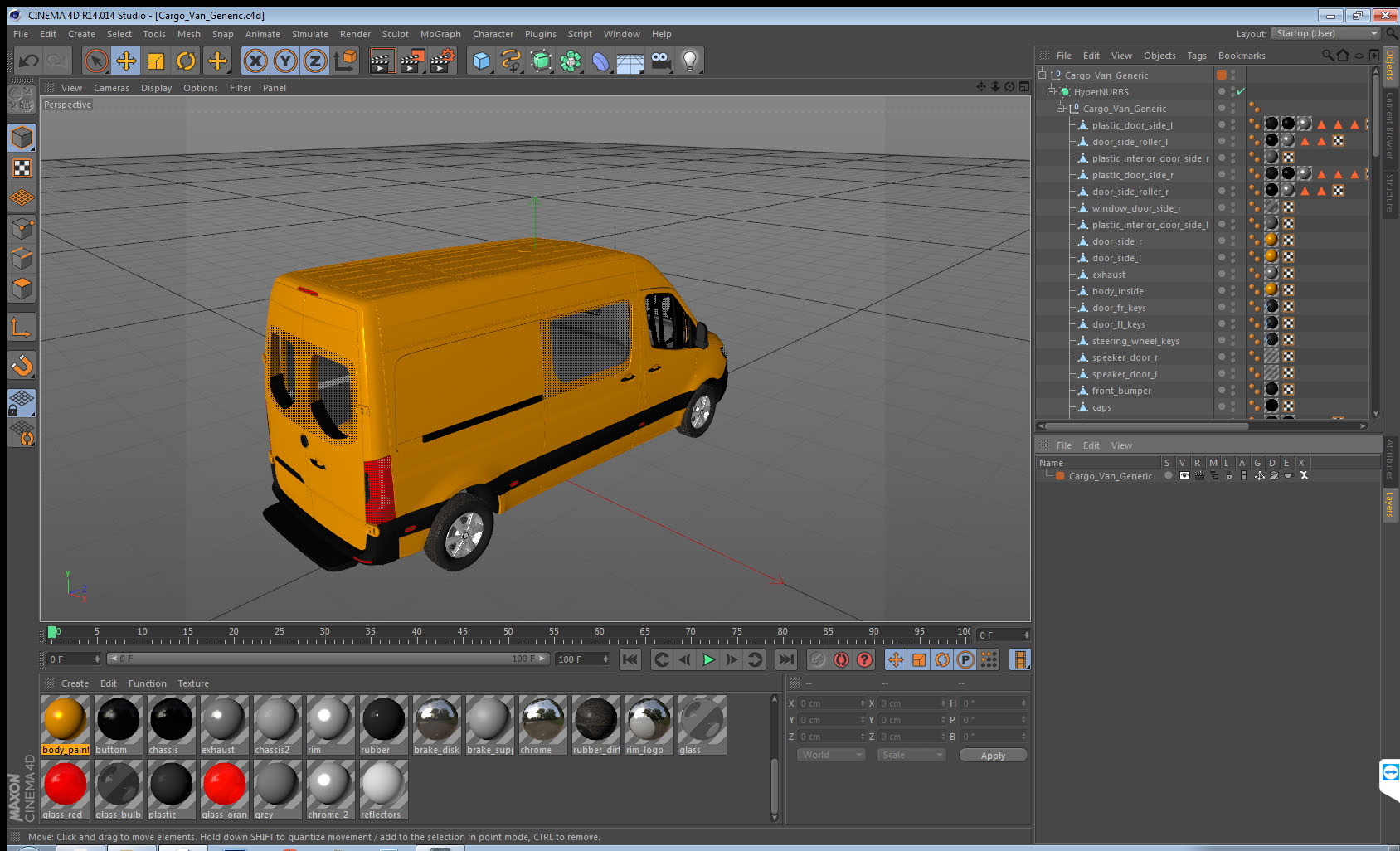1400x851 pixels.
Task: Toggle the HyperNURBS green enable checkmark
Action: click(x=1241, y=91)
